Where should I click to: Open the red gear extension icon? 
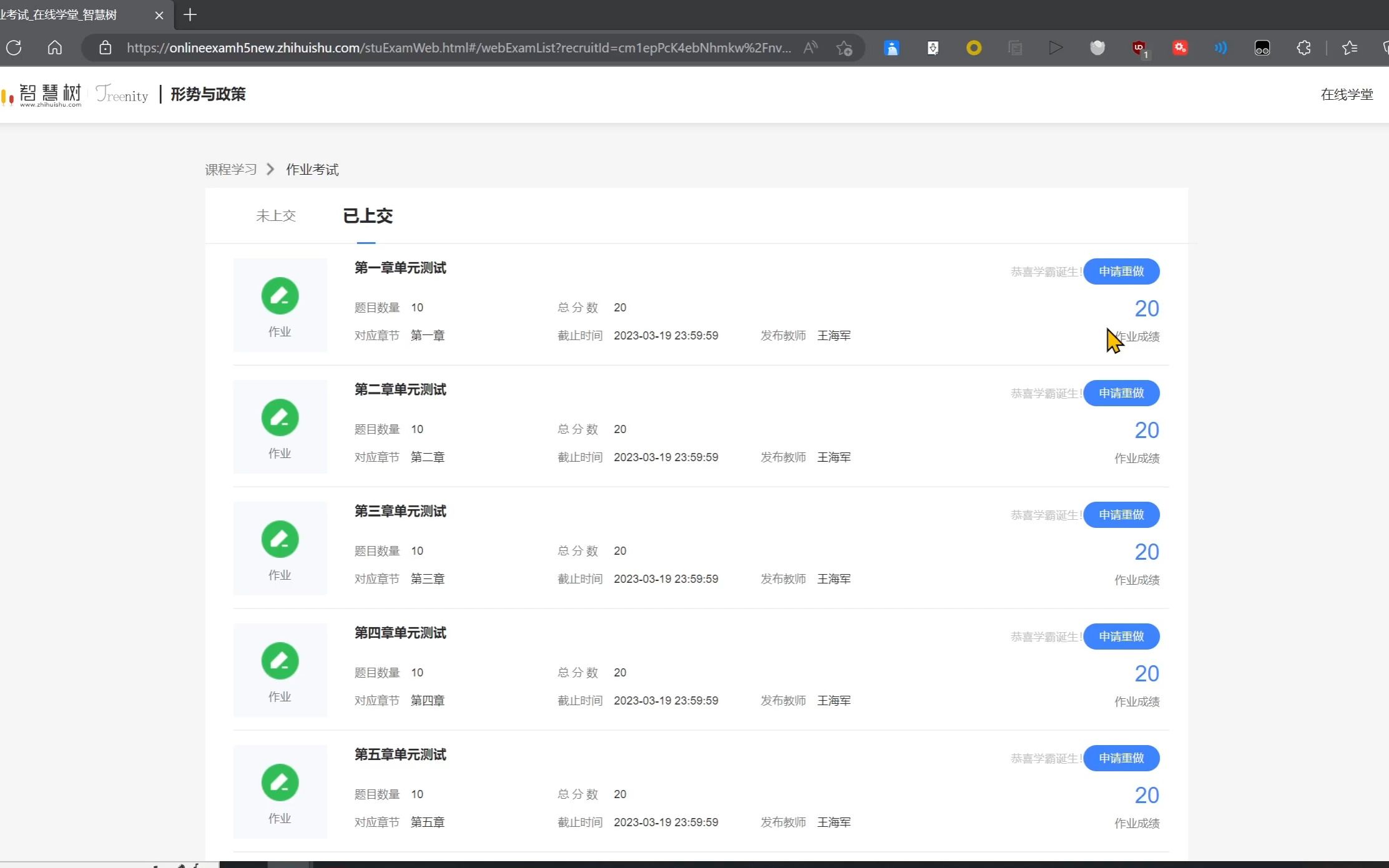pos(1180,47)
